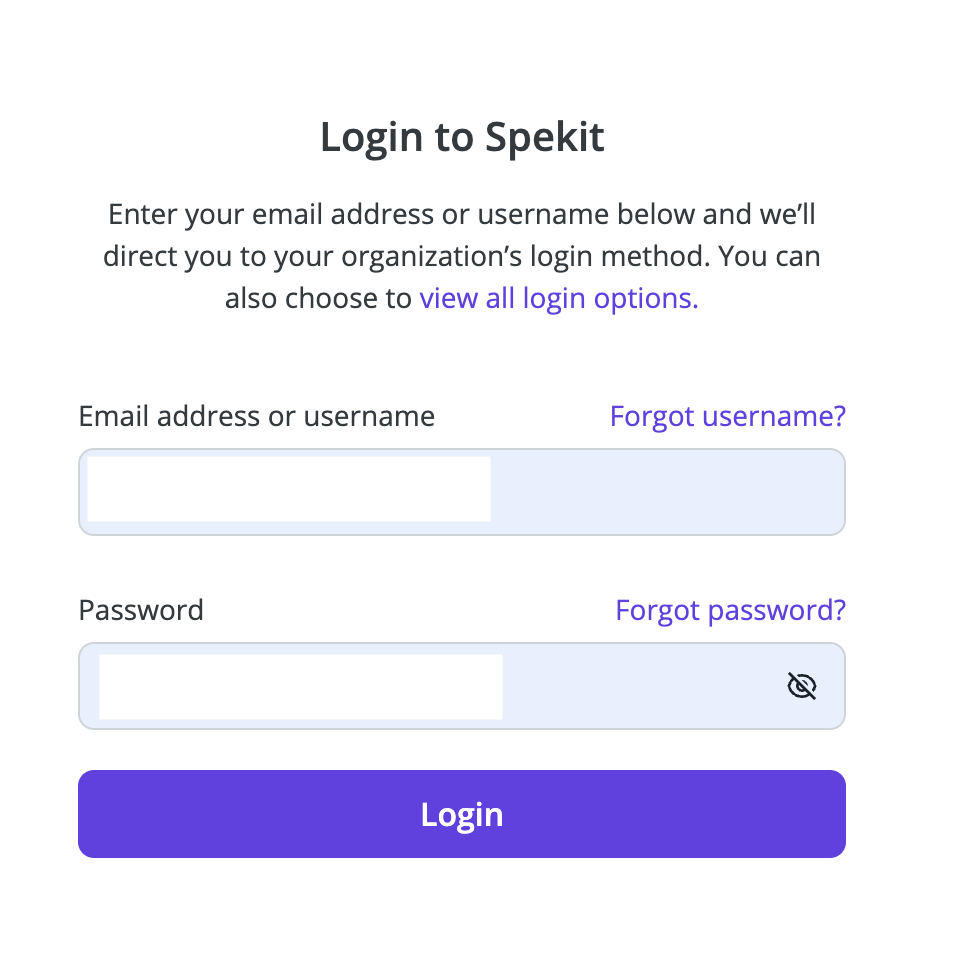
Task: Show the hidden password using the eye icon
Action: click(801, 686)
